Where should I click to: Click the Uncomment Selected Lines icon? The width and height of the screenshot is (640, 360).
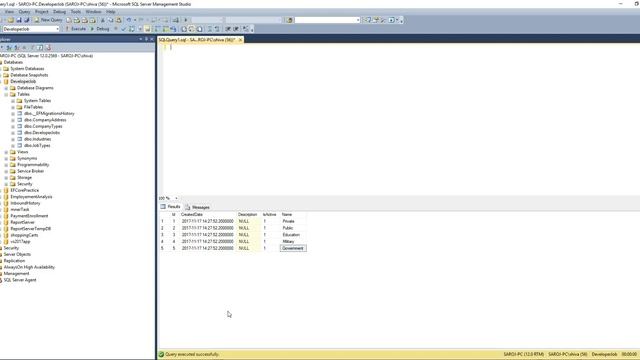click(217, 29)
